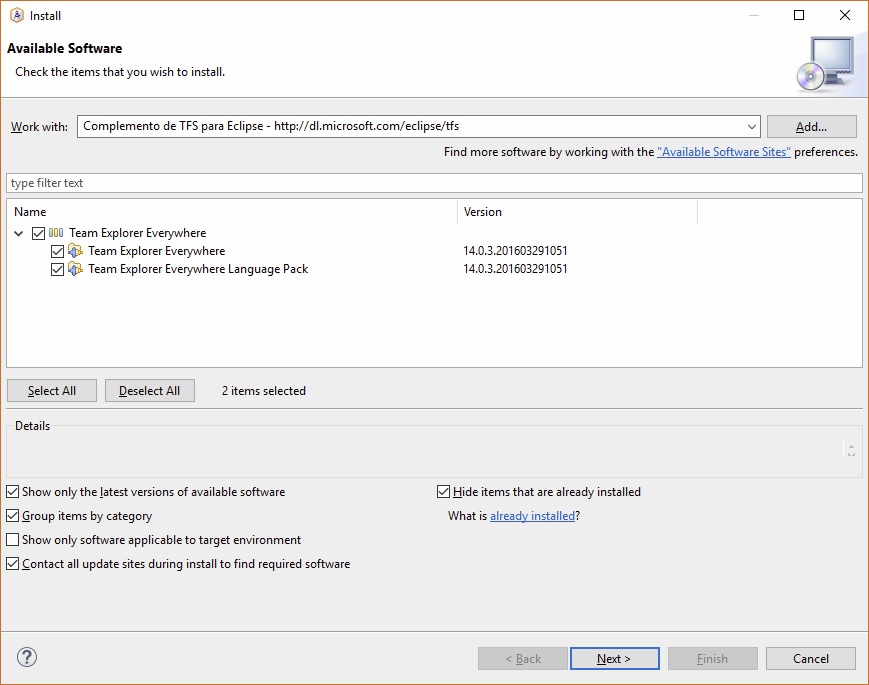Collapse the Team Explorer Everywhere tree node
869x685 pixels.
(20, 233)
